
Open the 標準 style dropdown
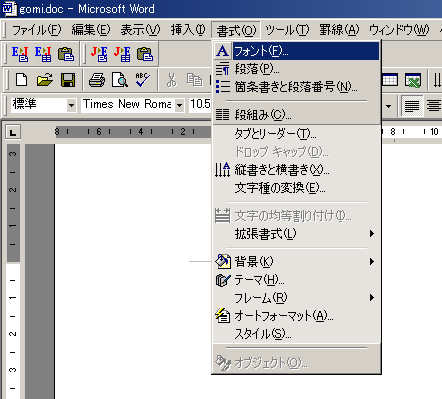(71, 105)
